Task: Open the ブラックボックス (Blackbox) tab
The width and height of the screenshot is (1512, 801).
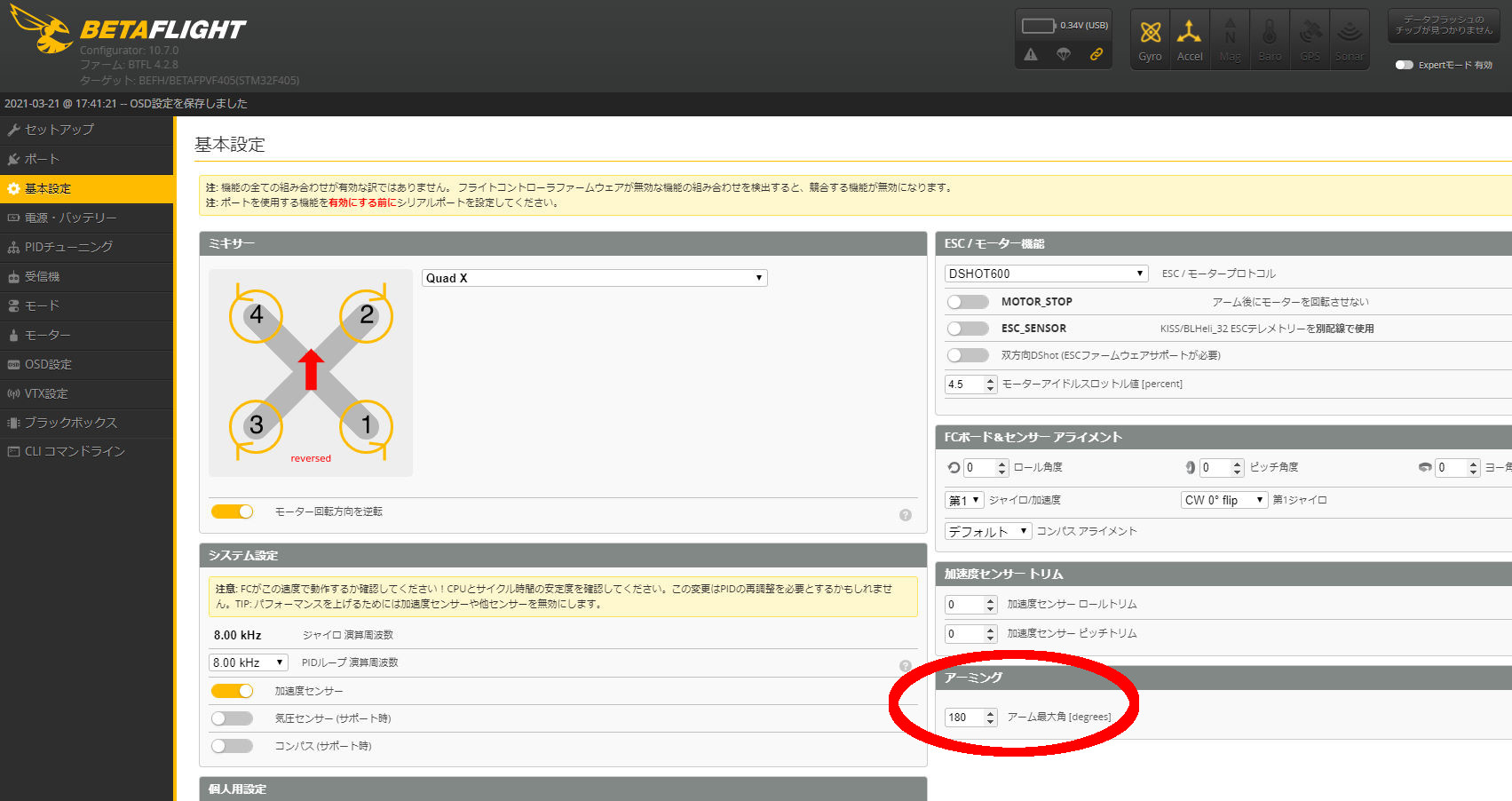Action: coord(87,423)
